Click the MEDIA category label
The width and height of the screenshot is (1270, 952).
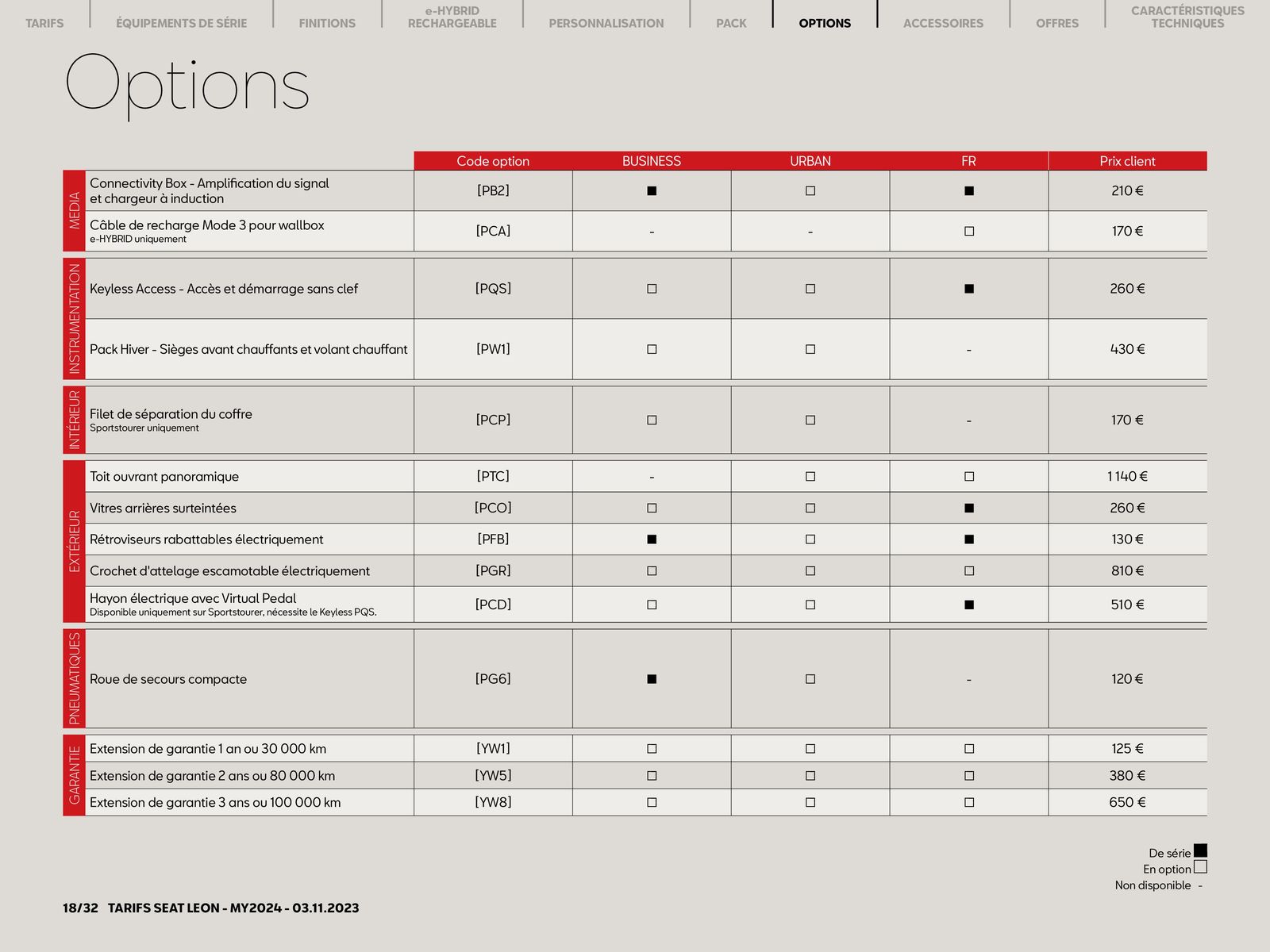click(75, 210)
